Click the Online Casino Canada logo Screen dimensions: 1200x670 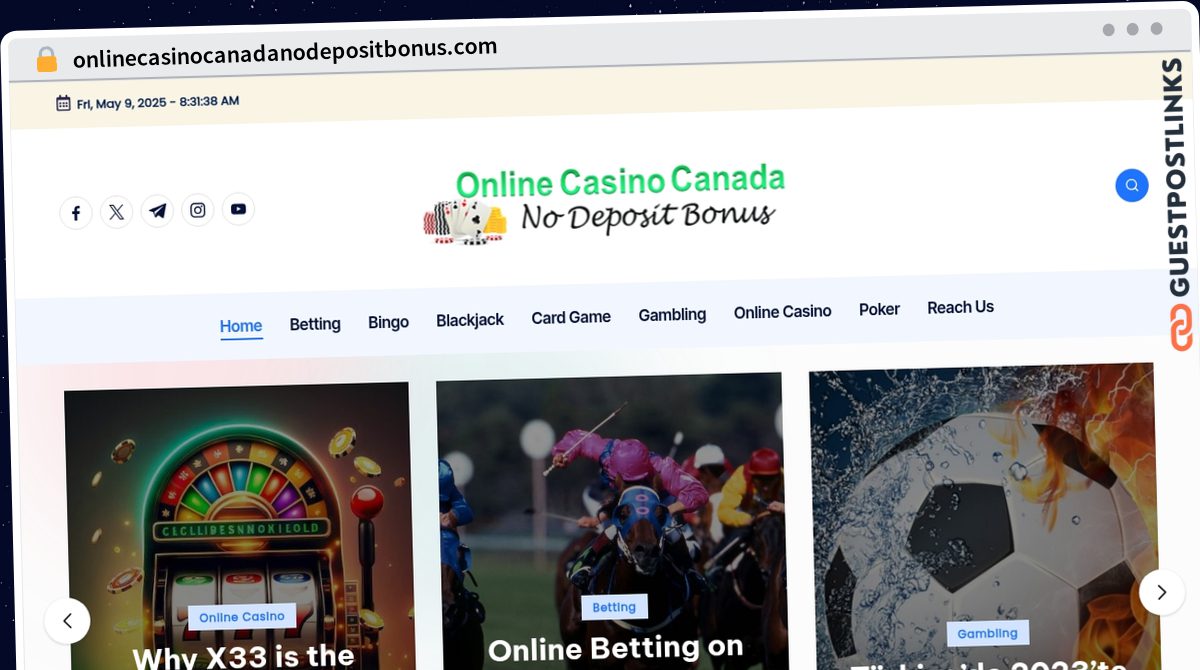(604, 204)
